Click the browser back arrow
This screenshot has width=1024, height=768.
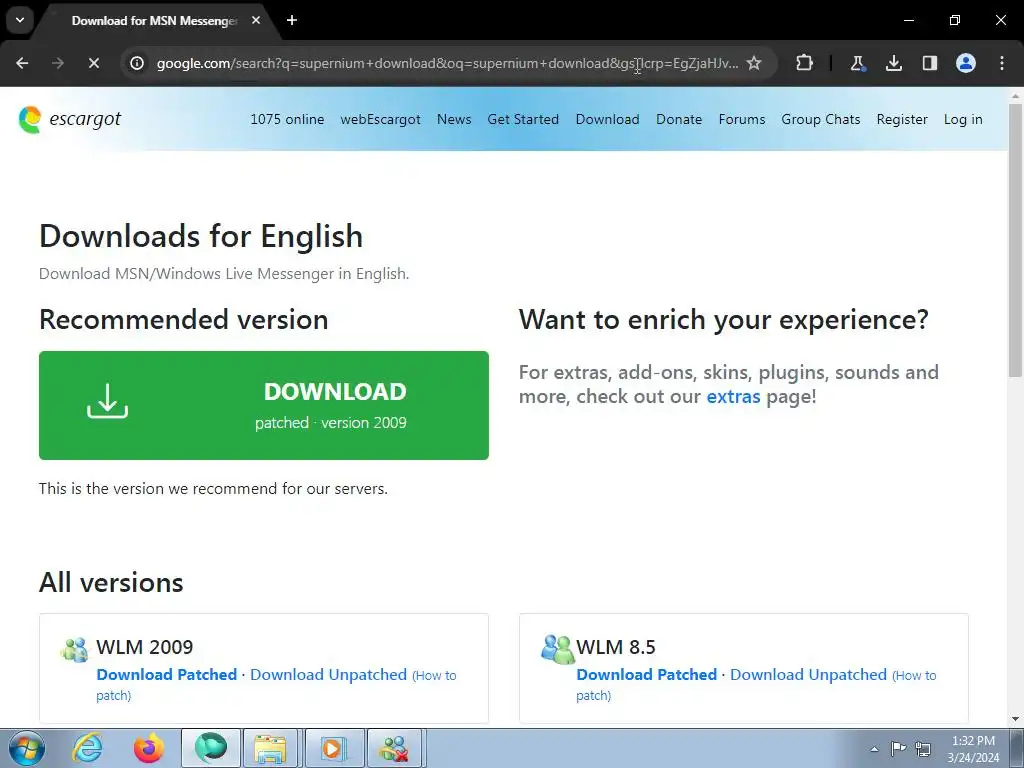[22, 63]
